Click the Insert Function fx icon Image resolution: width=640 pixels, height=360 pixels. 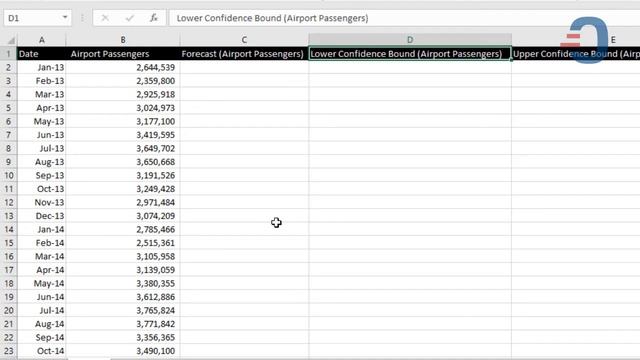(153, 18)
